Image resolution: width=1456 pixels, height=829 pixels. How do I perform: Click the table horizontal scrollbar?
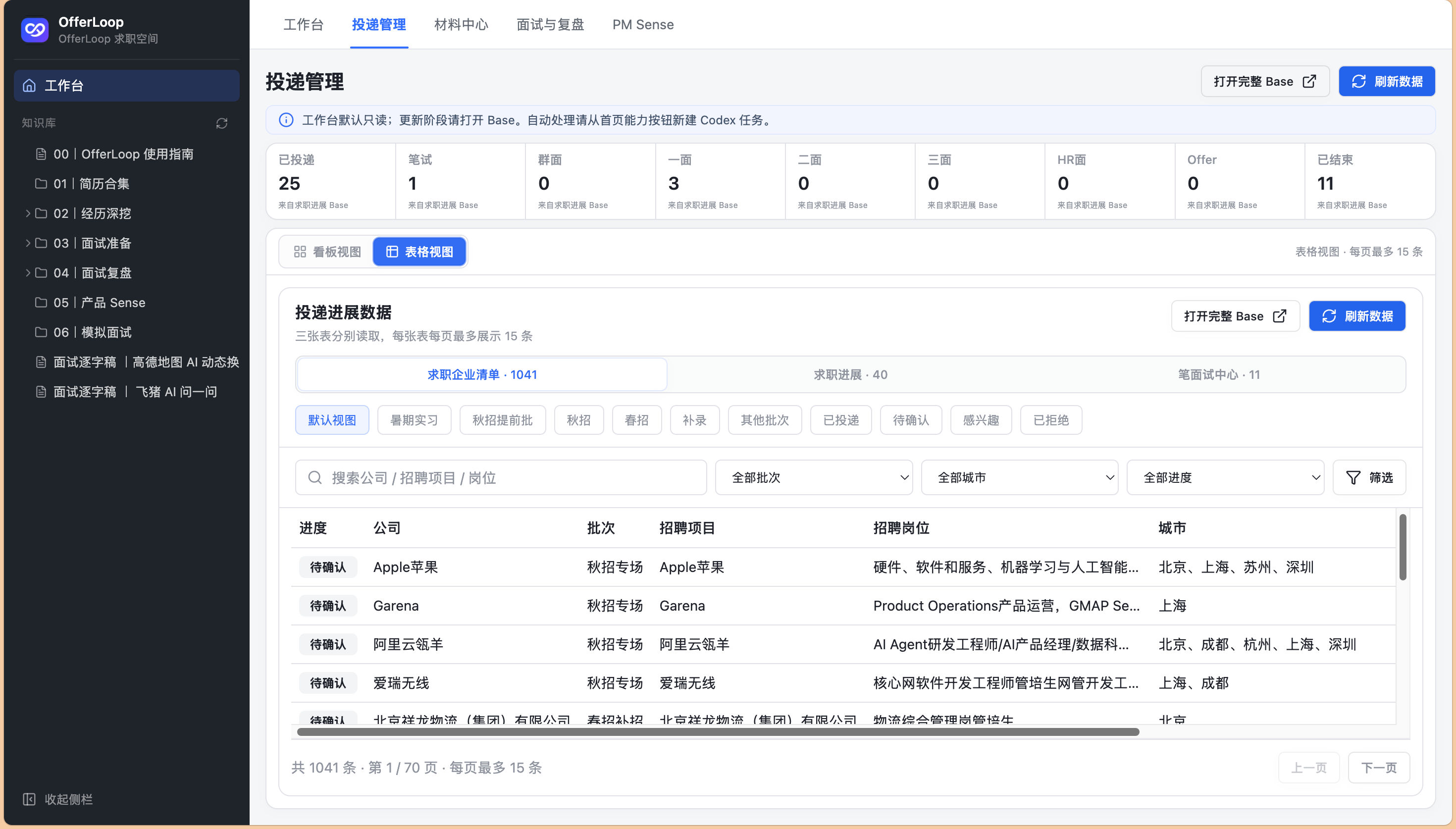pyautogui.click(x=718, y=731)
